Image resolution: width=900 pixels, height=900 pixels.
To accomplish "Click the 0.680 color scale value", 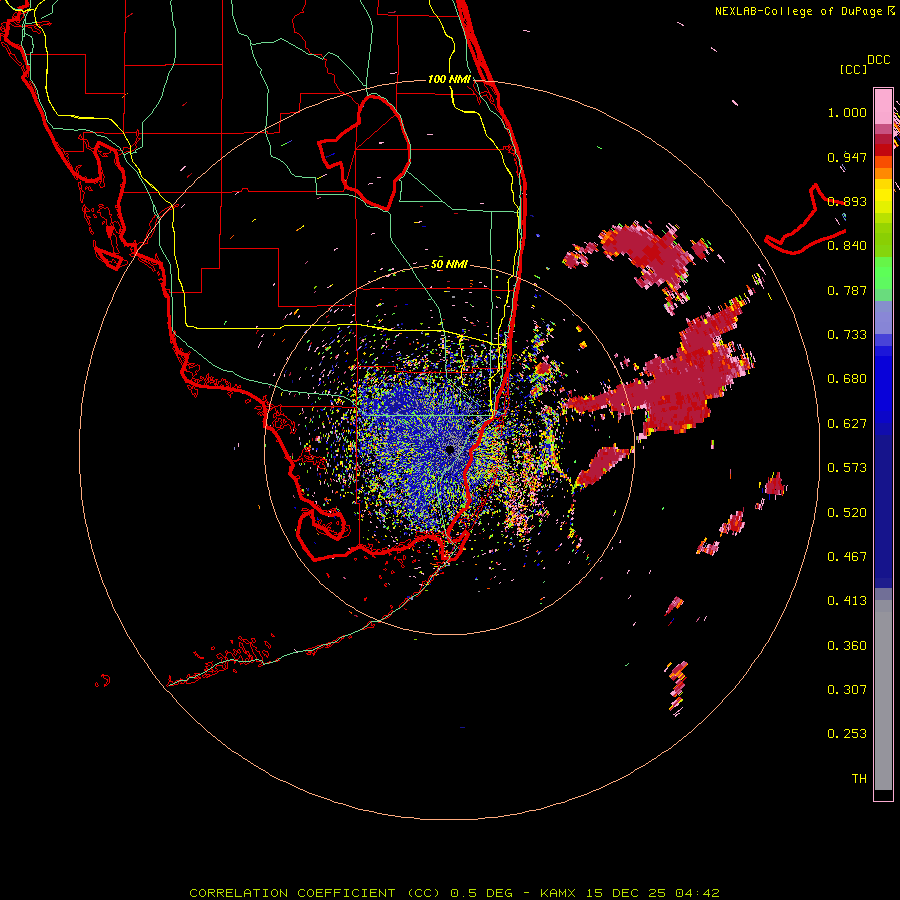I will click(847, 379).
